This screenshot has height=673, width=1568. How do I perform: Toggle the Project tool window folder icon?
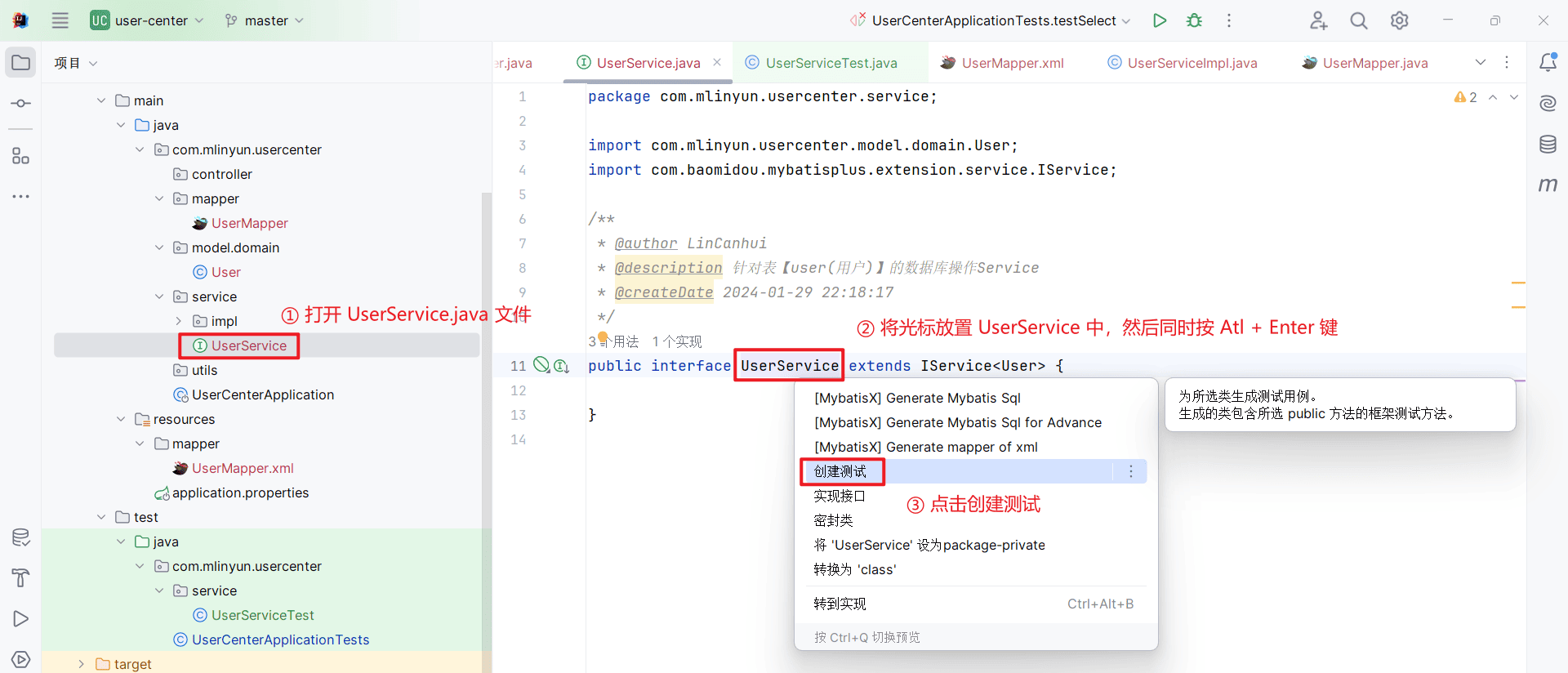click(x=21, y=63)
